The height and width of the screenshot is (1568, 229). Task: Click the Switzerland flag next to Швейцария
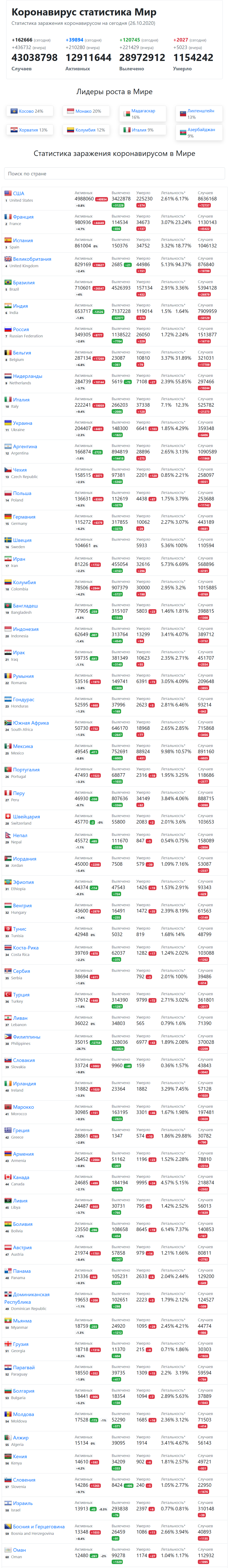click(8, 817)
